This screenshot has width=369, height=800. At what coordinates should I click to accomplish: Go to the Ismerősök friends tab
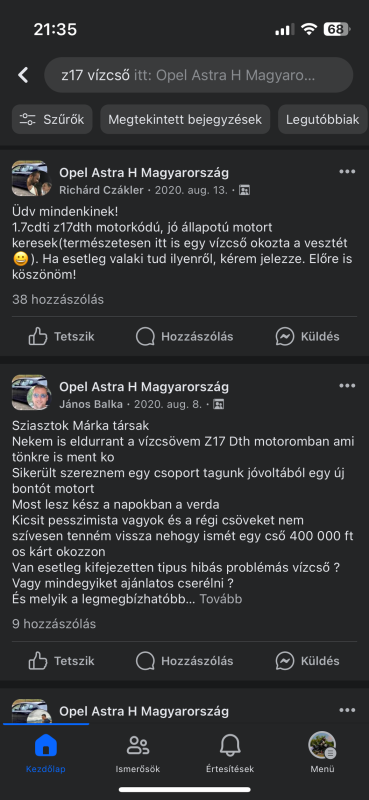tap(138, 754)
